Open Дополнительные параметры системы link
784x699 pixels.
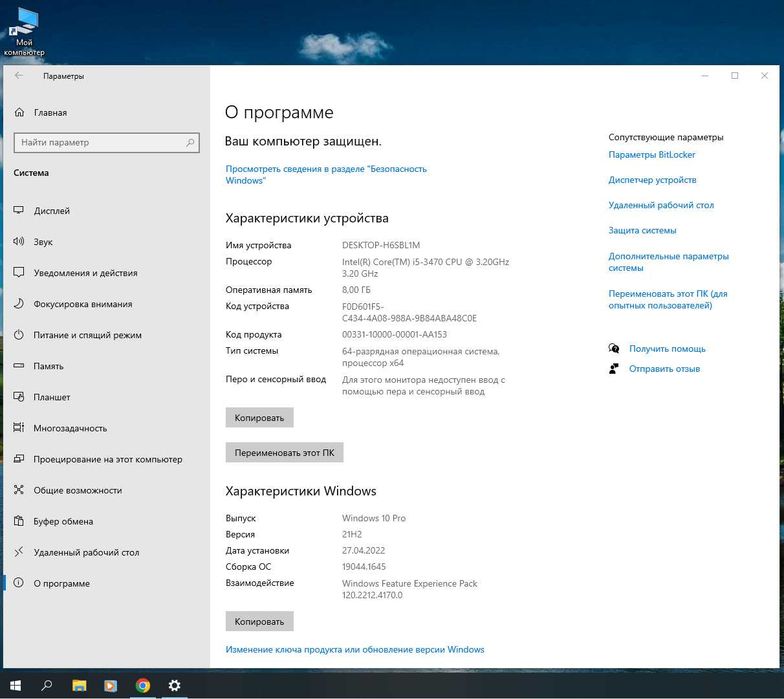coord(668,262)
